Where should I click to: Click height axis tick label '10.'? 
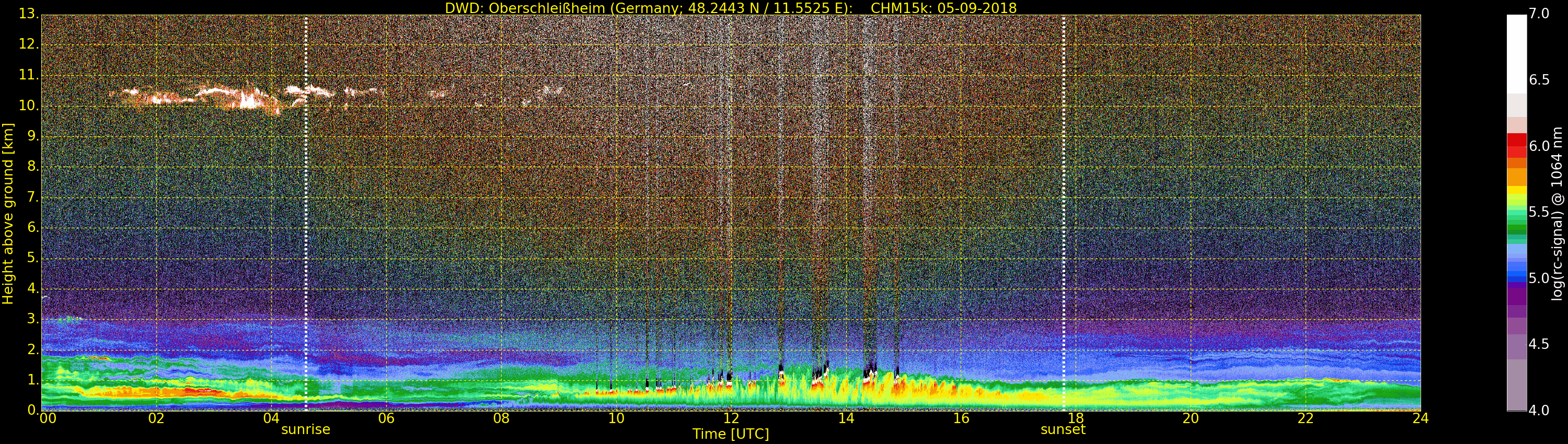[29, 105]
